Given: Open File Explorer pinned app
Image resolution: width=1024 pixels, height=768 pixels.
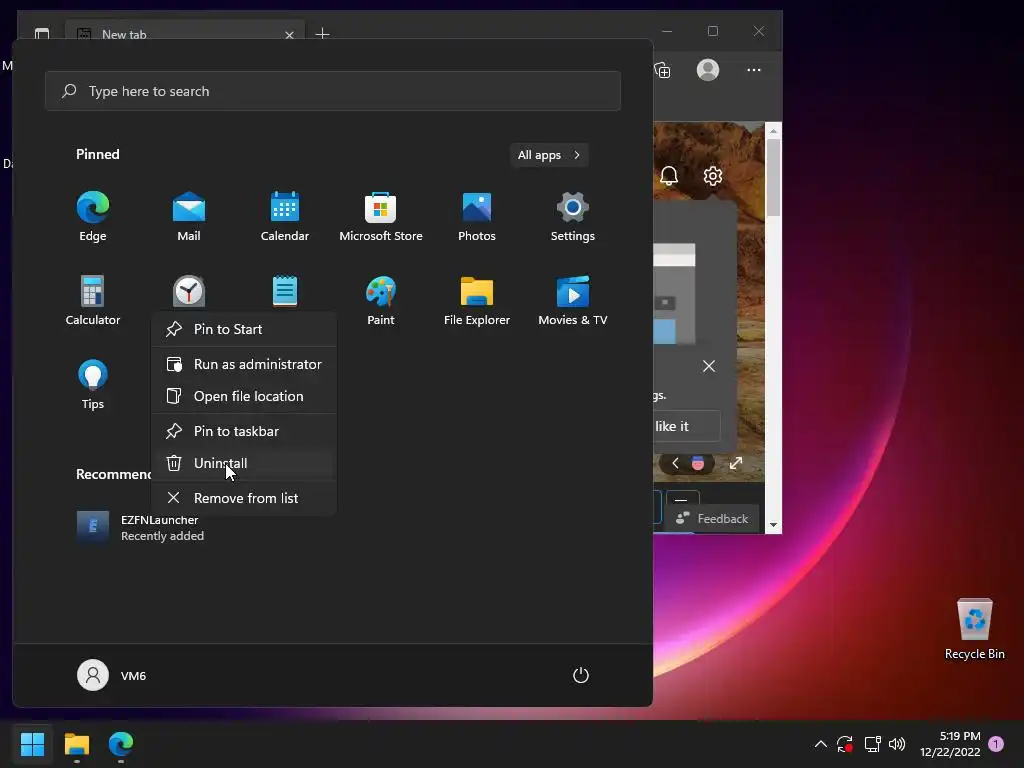Looking at the screenshot, I should (x=477, y=300).
